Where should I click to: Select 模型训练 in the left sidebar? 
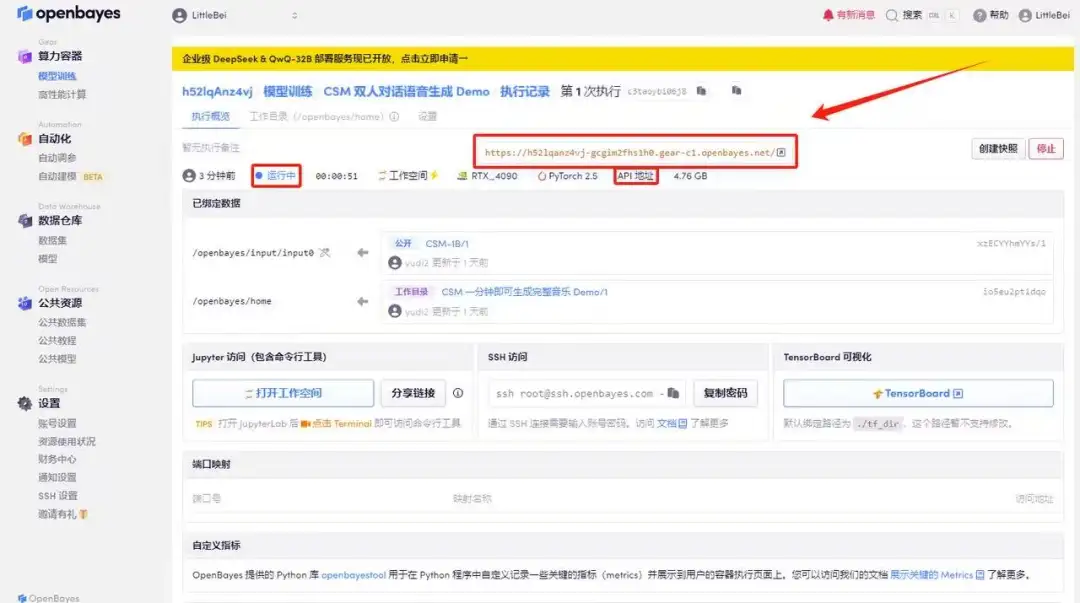click(x=57, y=76)
